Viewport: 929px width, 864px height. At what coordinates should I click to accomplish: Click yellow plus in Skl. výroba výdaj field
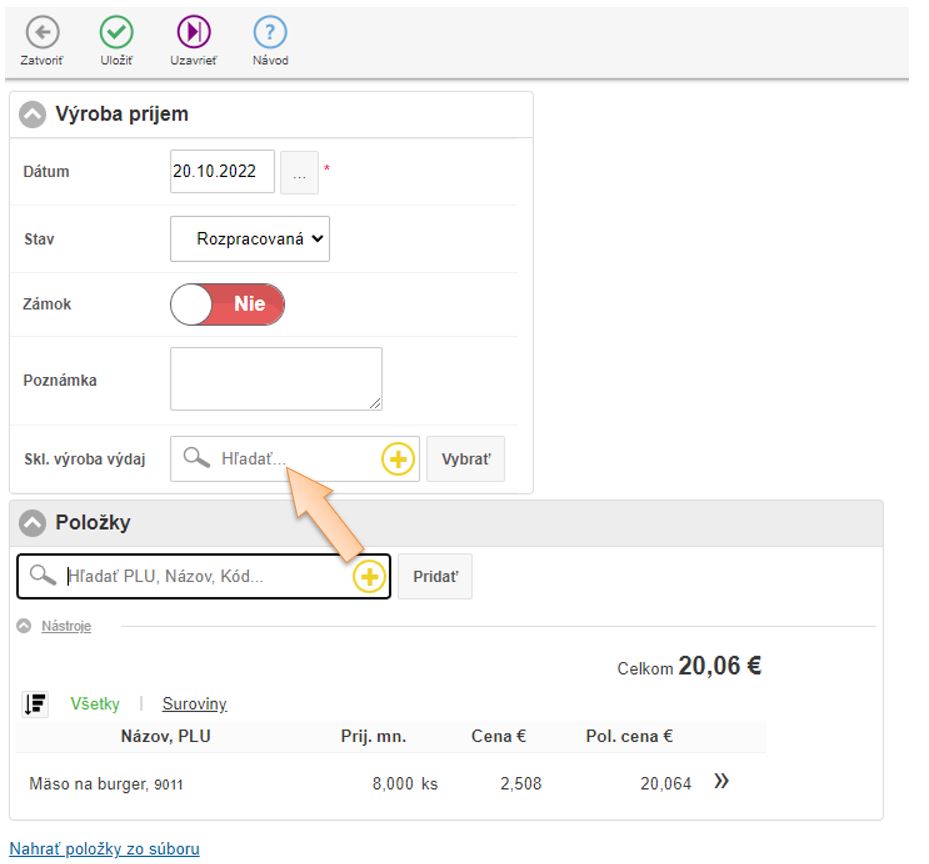click(x=398, y=459)
